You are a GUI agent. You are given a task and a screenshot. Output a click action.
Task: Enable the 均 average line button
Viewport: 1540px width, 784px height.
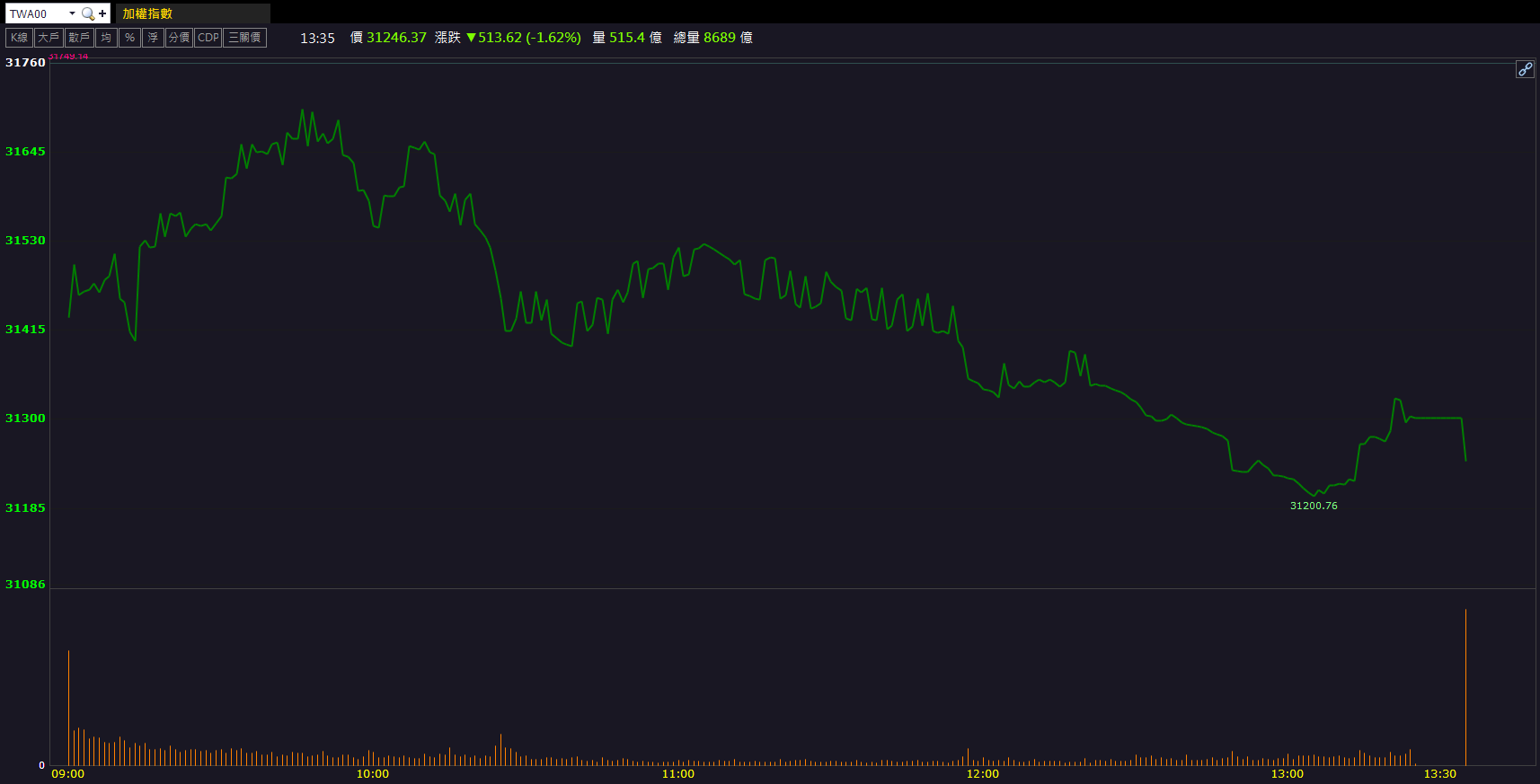tap(106, 38)
